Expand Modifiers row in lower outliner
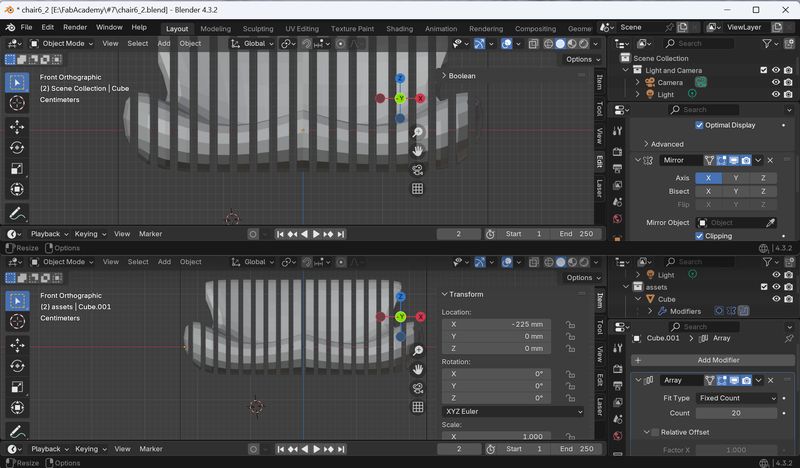800x468 pixels. (650, 311)
